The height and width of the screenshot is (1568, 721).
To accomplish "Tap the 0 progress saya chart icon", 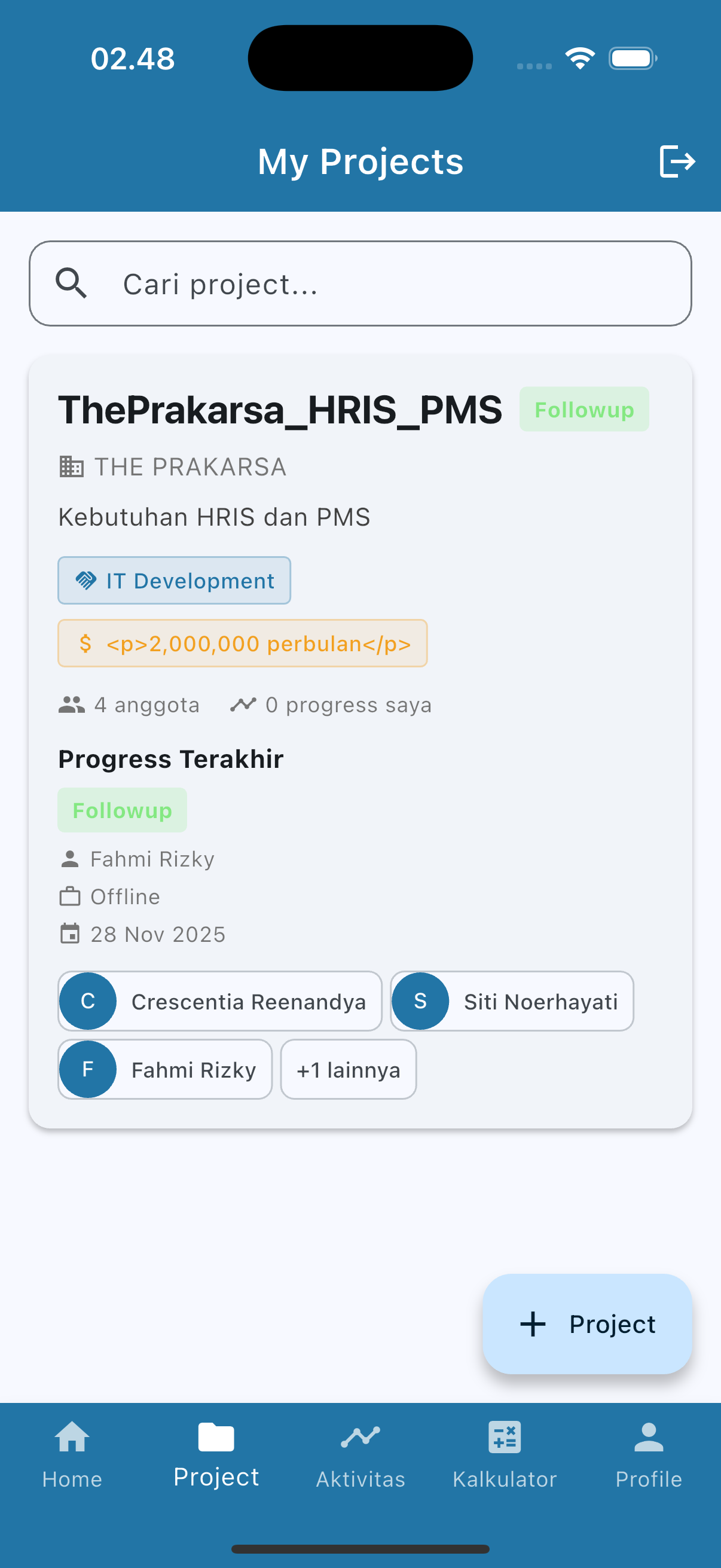I will coord(243,705).
